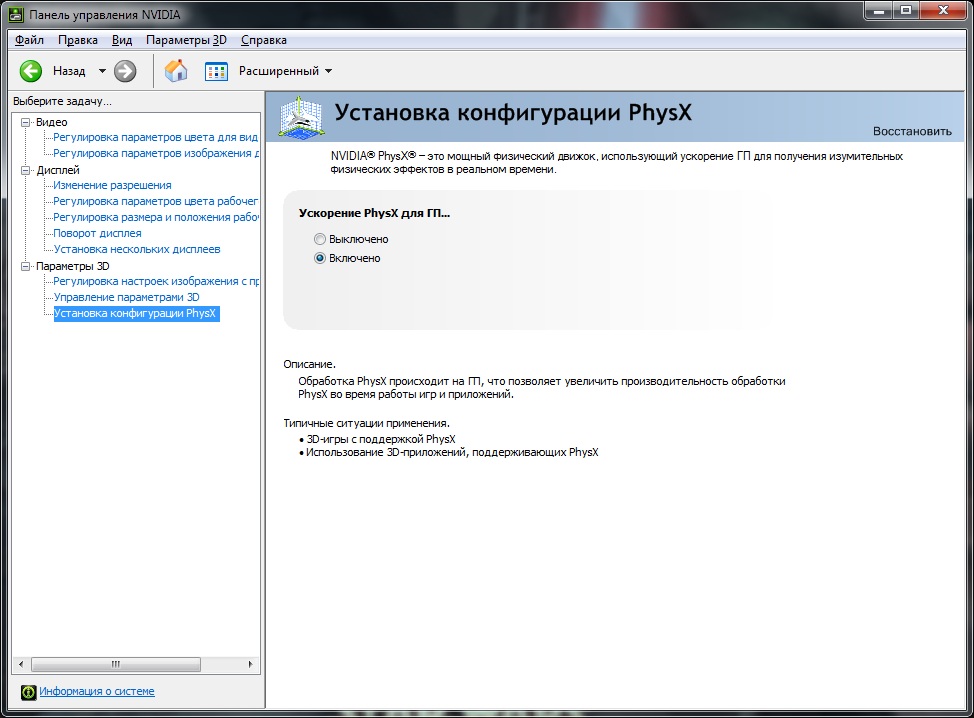Select the Выключено radio button
Screen dimensions: 974x718
pyautogui.click(x=320, y=240)
